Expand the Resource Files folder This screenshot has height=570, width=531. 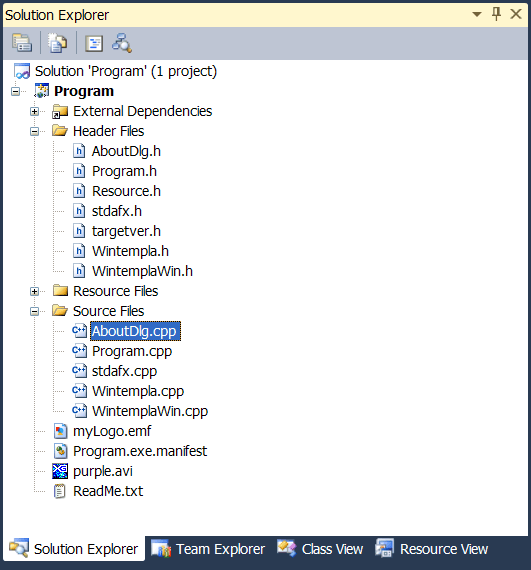(x=35, y=291)
